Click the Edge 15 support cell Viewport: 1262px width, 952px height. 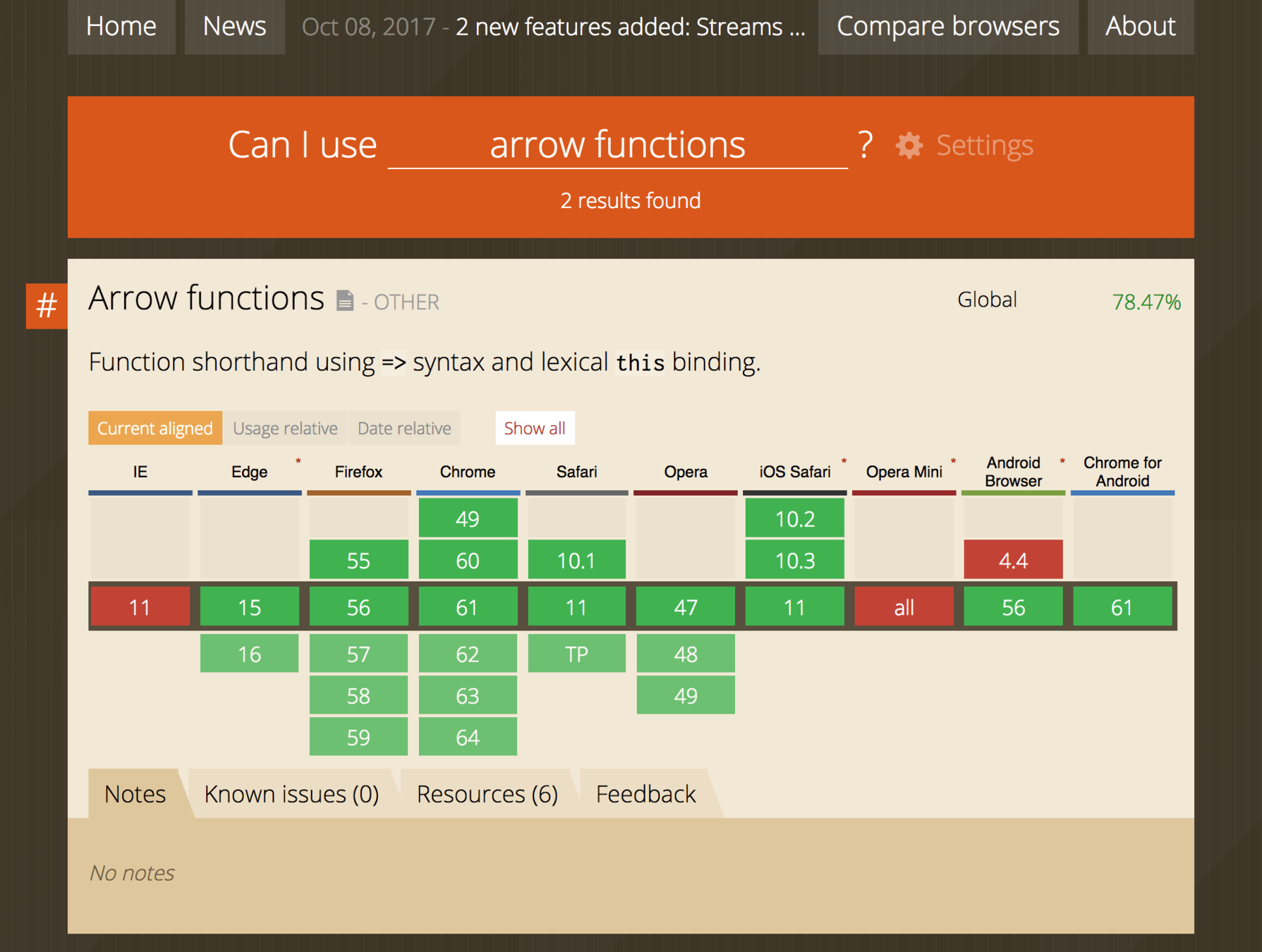coord(250,607)
